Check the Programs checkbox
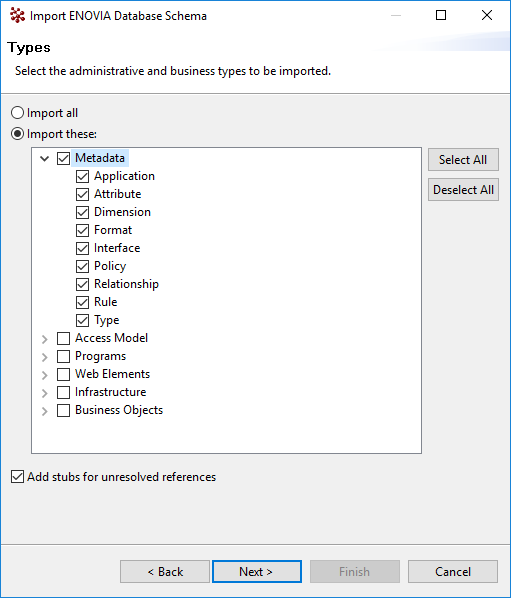 [63, 357]
